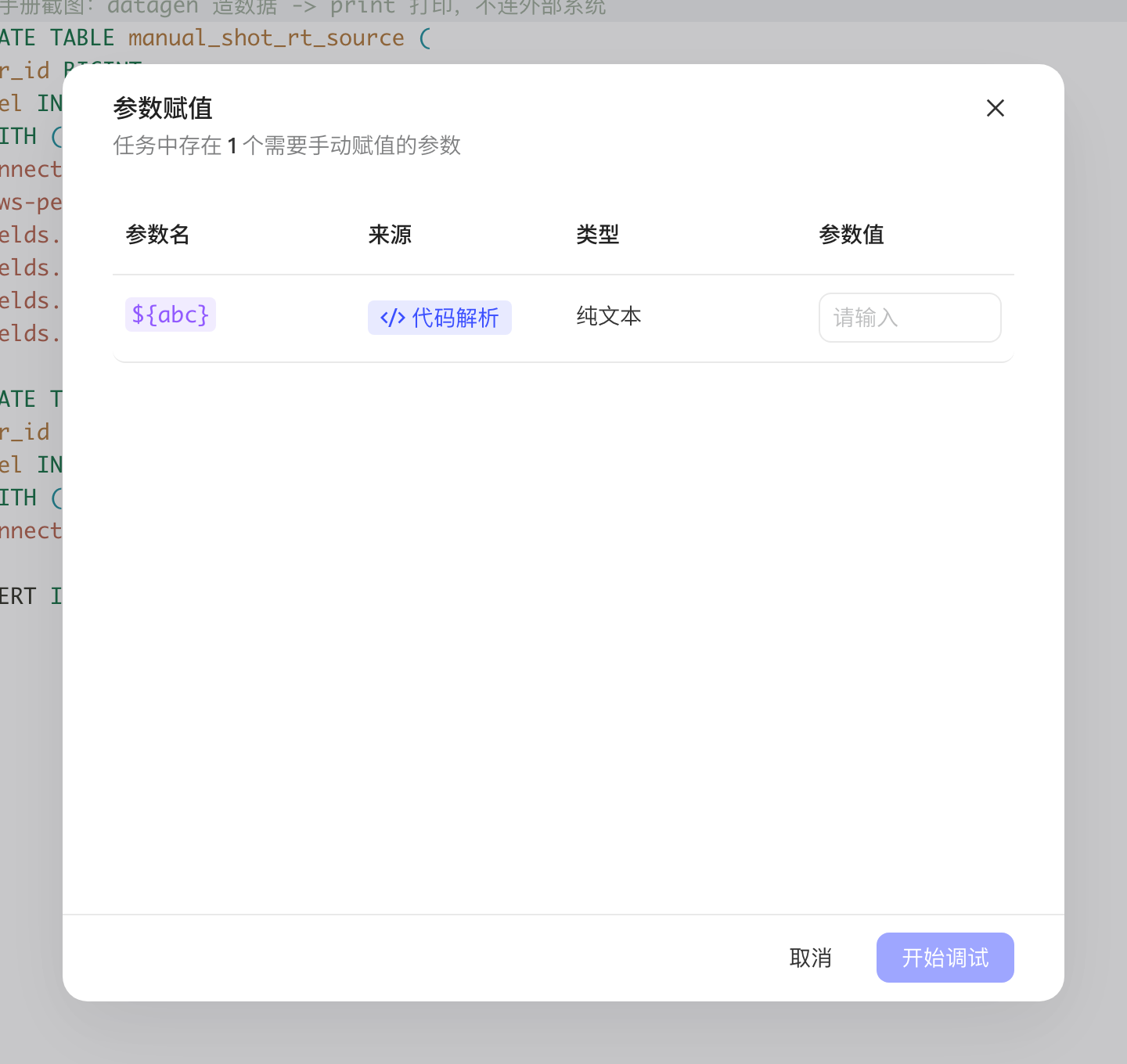Click the 来源 column header

(x=390, y=235)
